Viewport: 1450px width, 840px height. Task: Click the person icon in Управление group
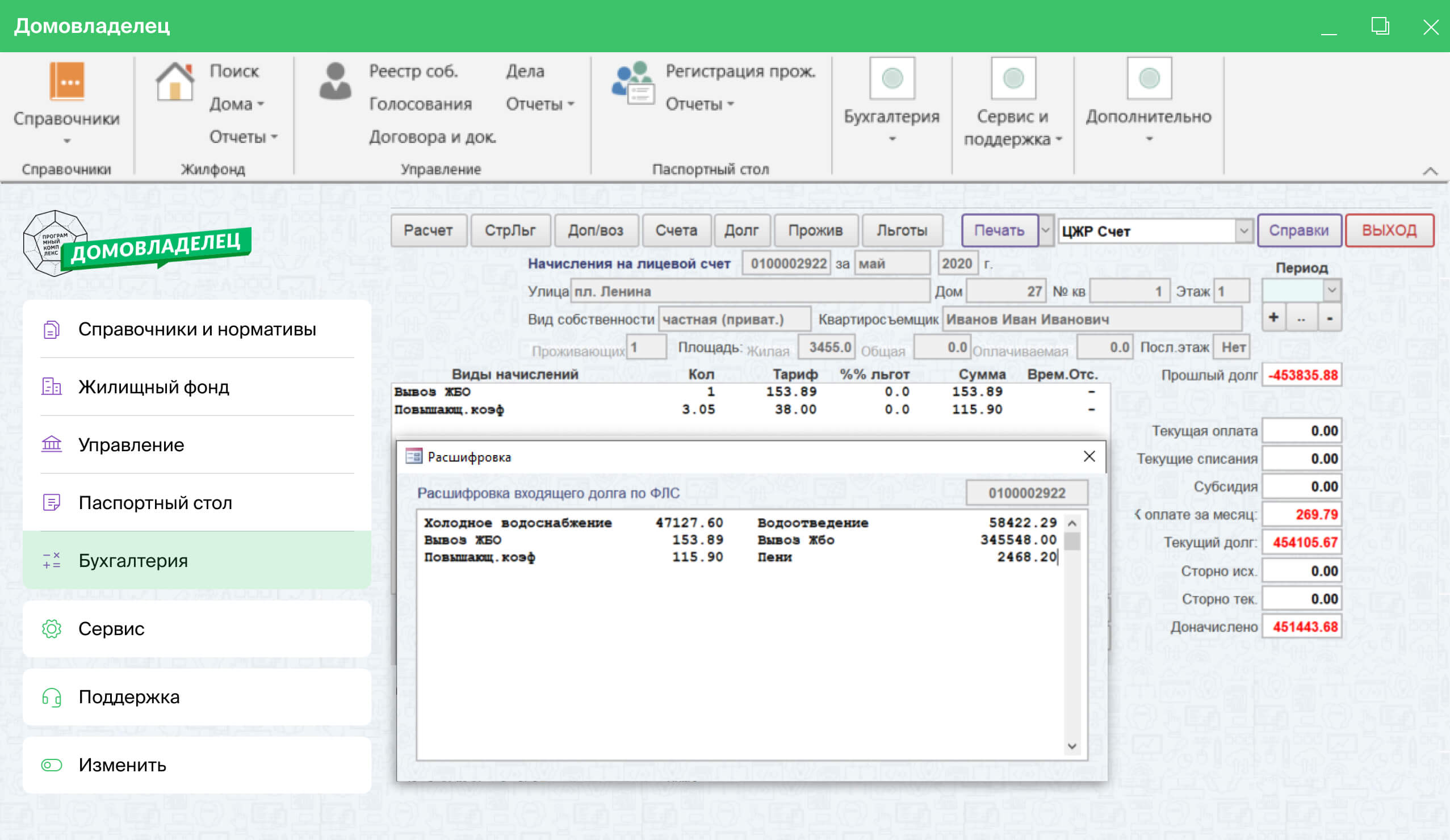click(x=335, y=82)
